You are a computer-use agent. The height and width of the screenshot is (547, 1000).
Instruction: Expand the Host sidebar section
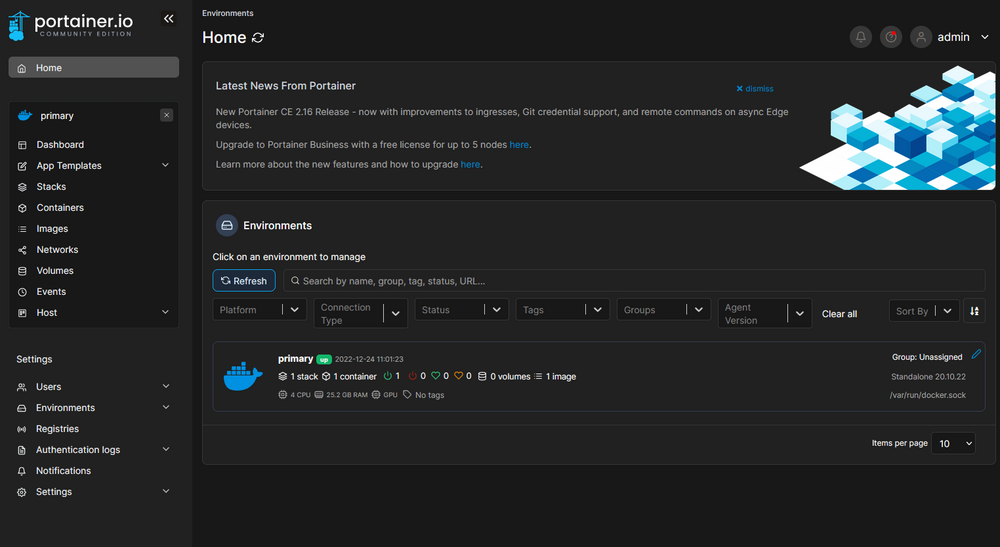coord(166,313)
